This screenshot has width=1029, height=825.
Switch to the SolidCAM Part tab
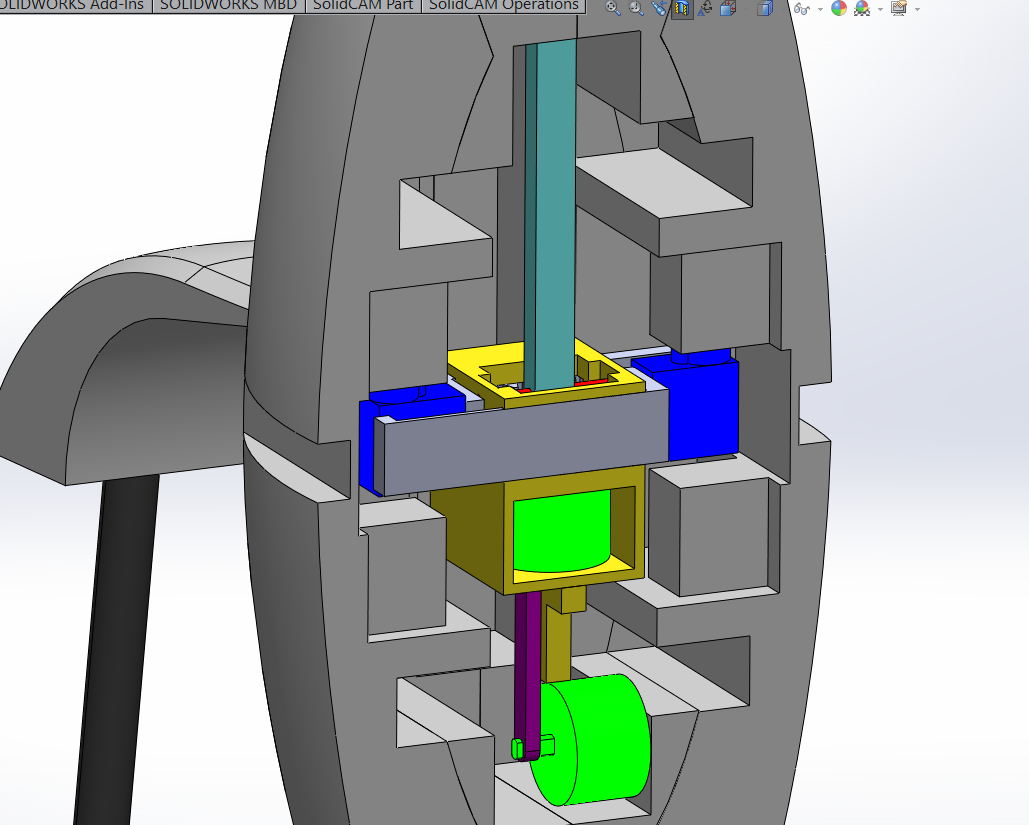pos(362,5)
